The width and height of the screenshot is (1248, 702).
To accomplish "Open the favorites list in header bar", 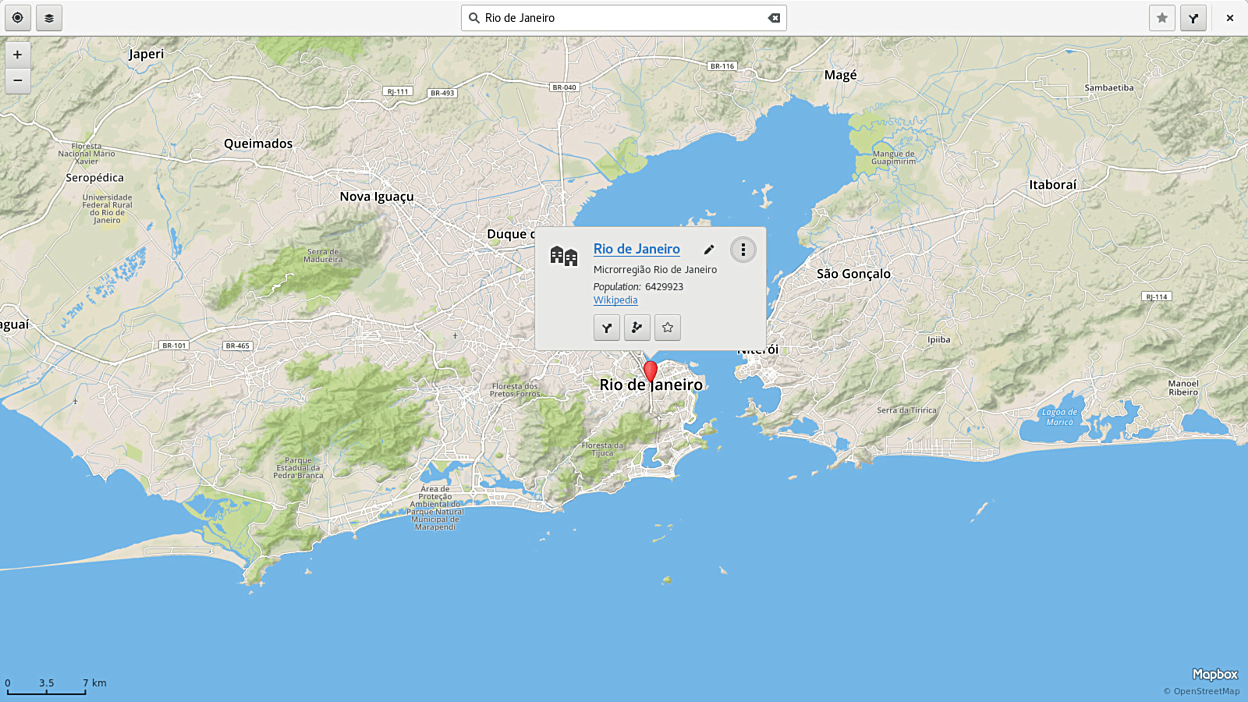I will 1161,18.
